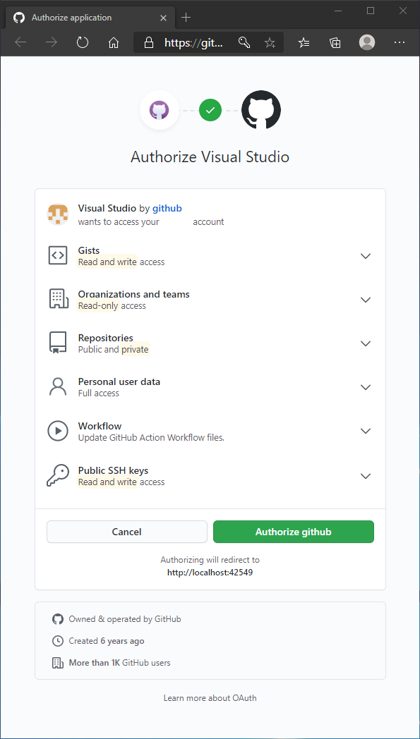Image resolution: width=420 pixels, height=739 pixels.
Task: Open the Settings and more ellipsis menu
Action: click(399, 43)
